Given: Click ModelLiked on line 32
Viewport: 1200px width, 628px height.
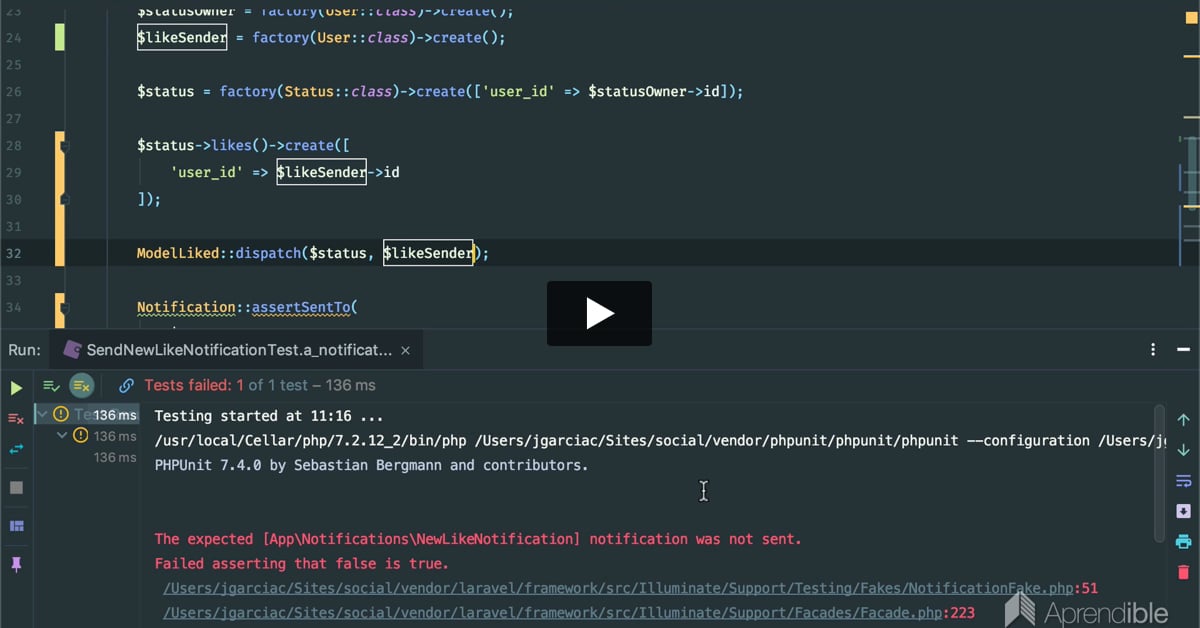Looking at the screenshot, I should 178,254.
